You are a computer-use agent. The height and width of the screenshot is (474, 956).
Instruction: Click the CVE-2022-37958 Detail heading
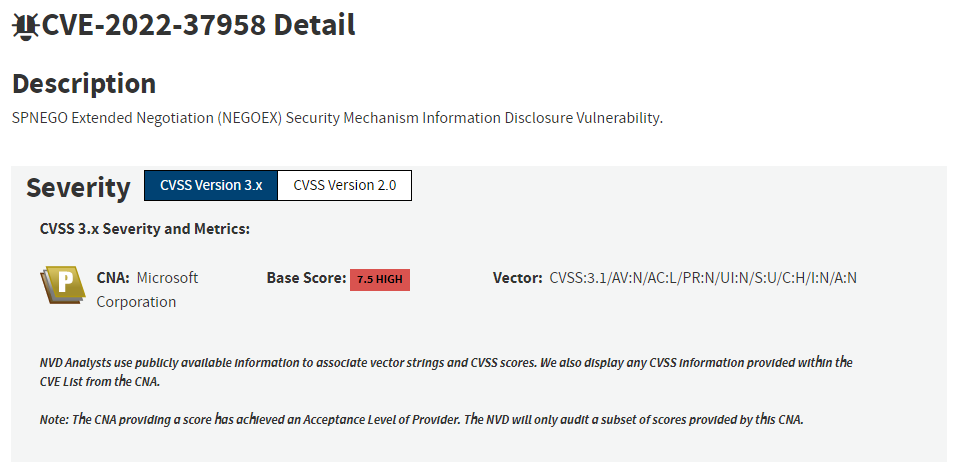pos(199,25)
